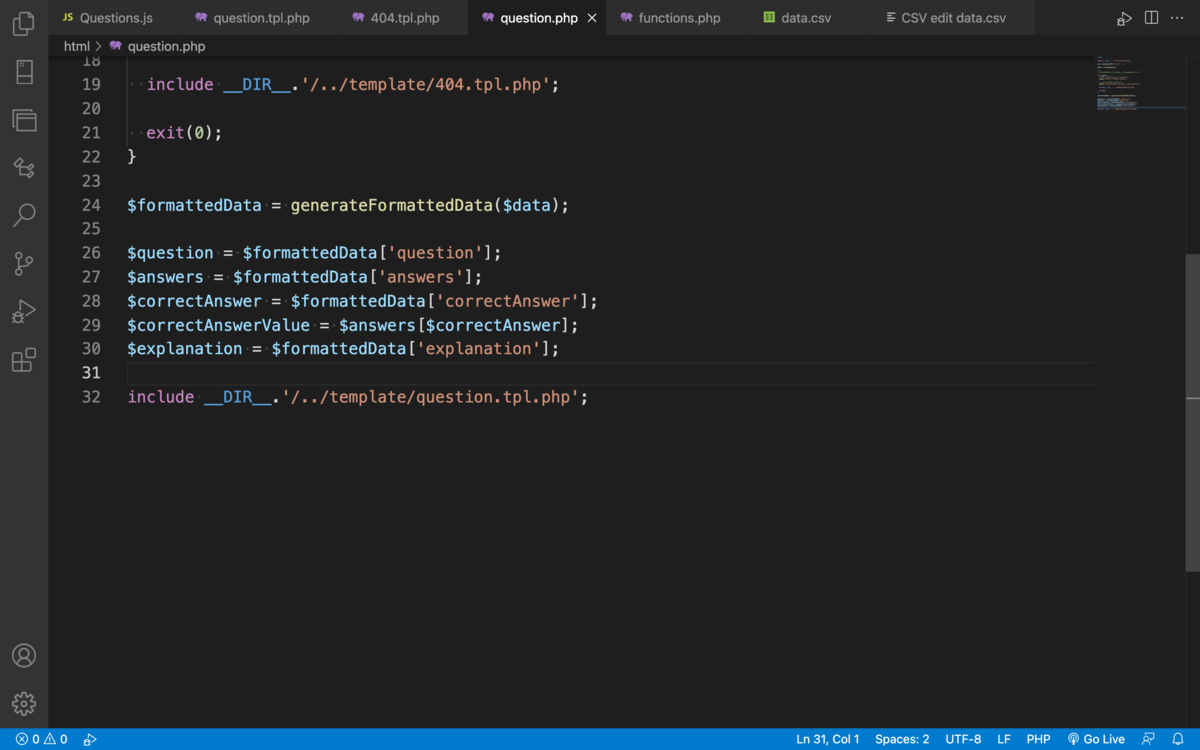Image resolution: width=1200 pixels, height=750 pixels.
Task: Click '/../template/404.tpl.php' string on line 19
Action: click(425, 85)
